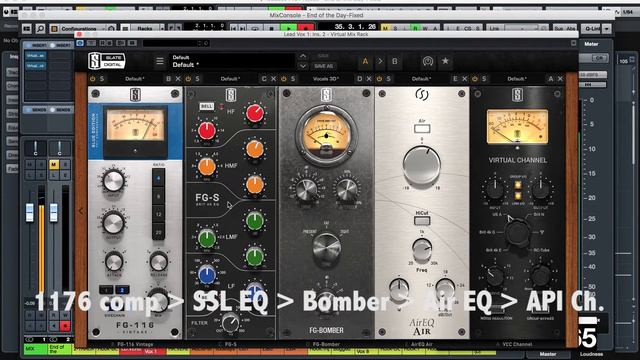The image size is (640, 360).
Task: Click the FG-116 Release knob
Action: (x=158, y=262)
